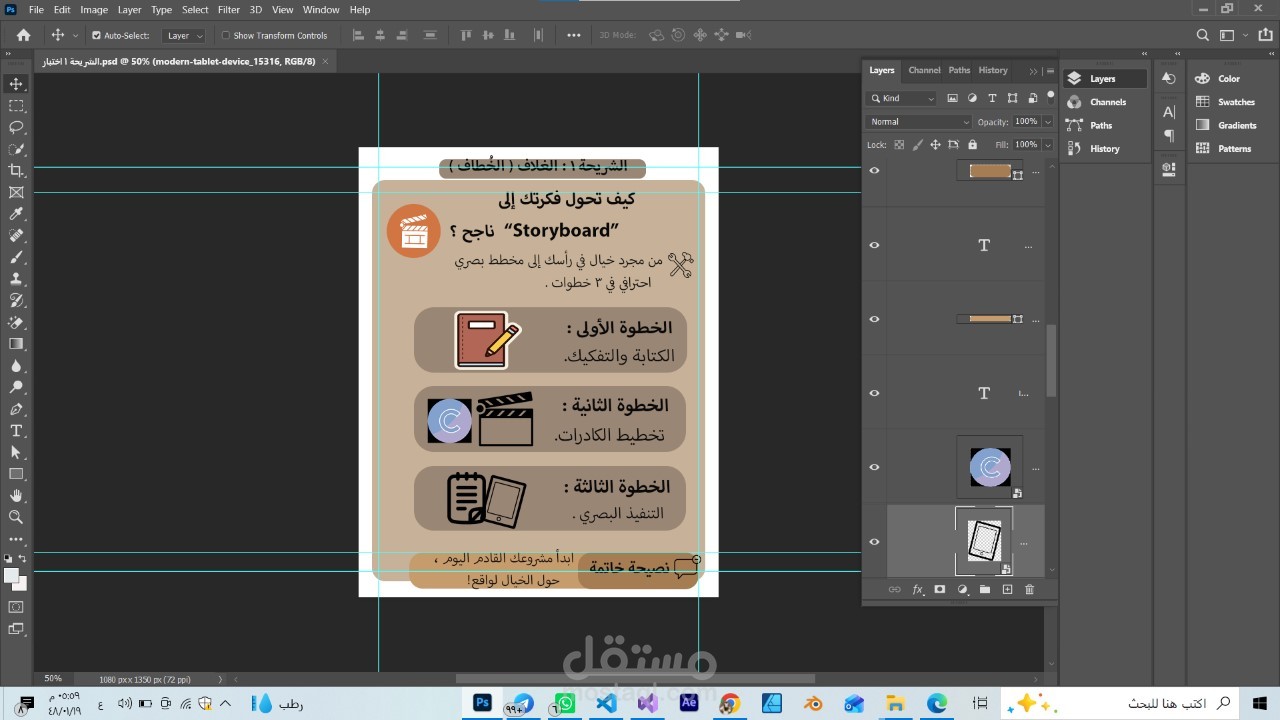Select the Path Selection arrow tool
This screenshot has height=720, width=1280.
16,452
